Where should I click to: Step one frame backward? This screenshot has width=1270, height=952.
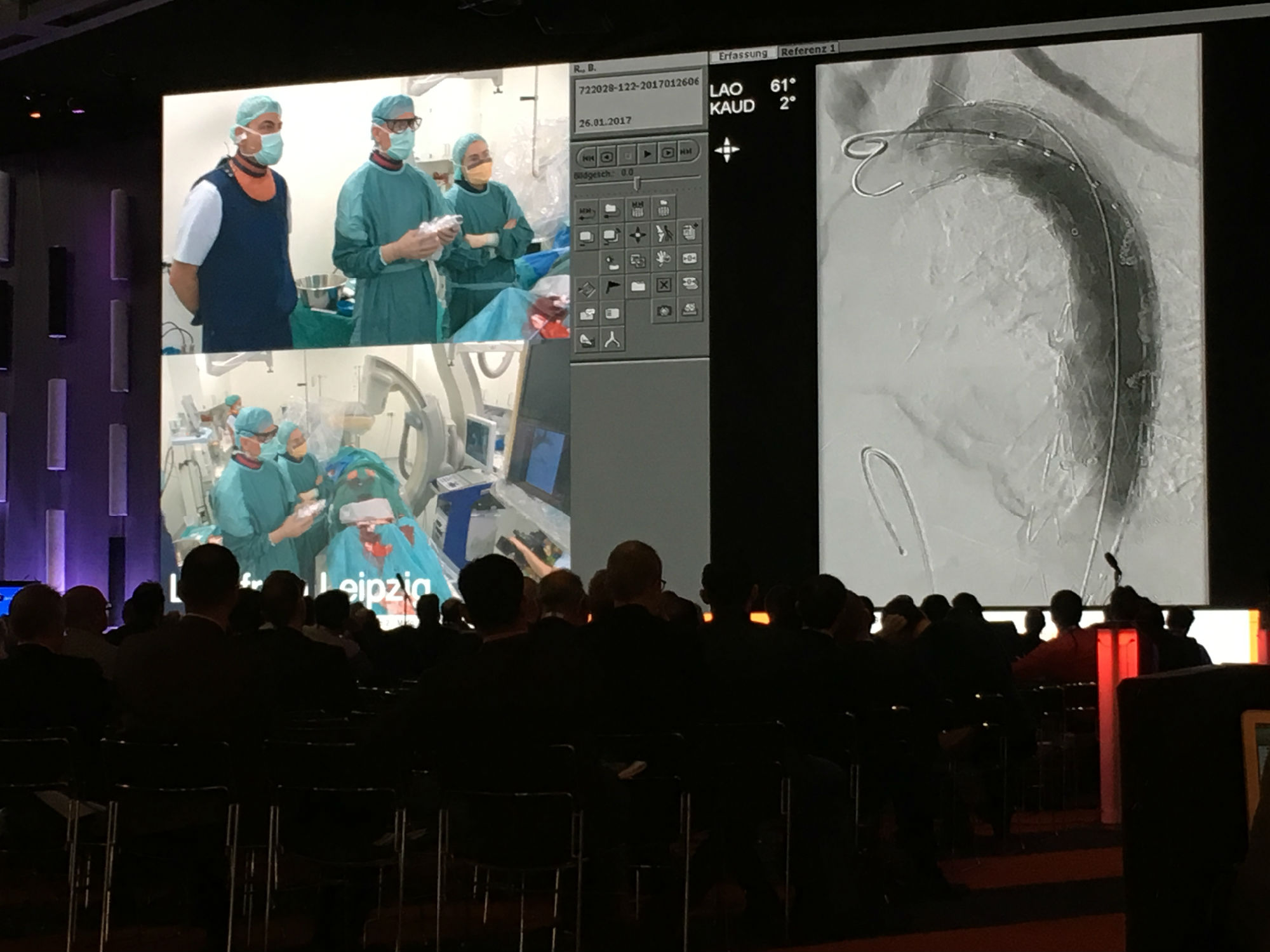coord(608,155)
